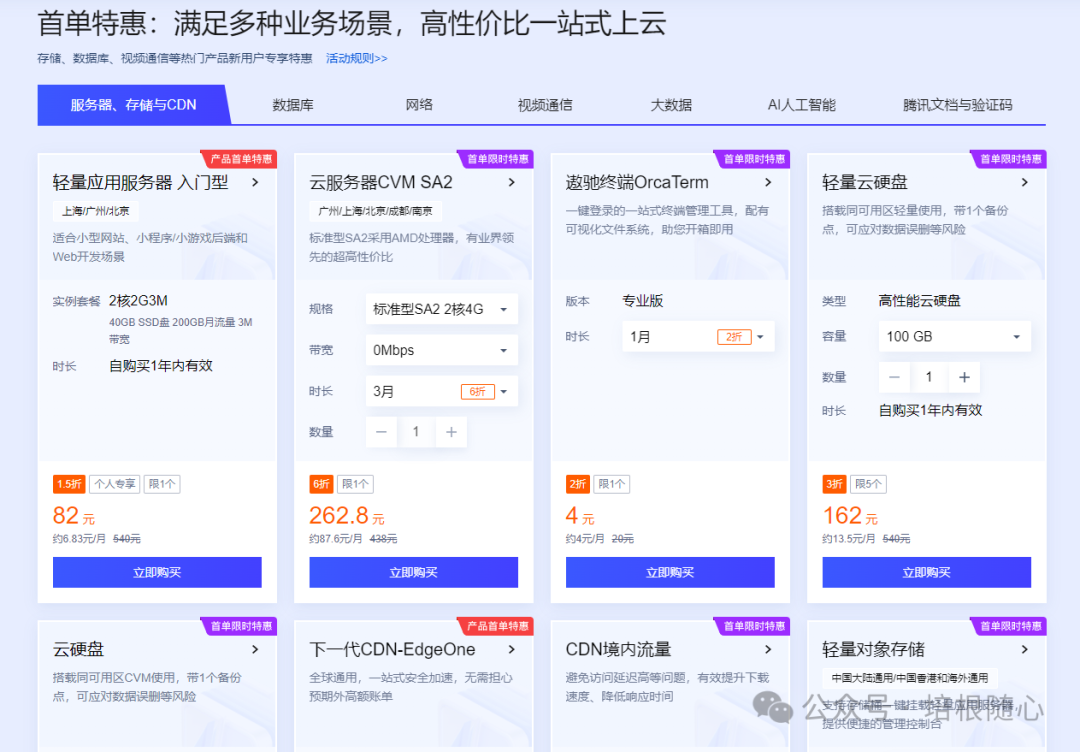Image resolution: width=1080 pixels, height=752 pixels.
Task: Increase 轻量云硬盘 quantity with plus
Action: tap(964, 377)
